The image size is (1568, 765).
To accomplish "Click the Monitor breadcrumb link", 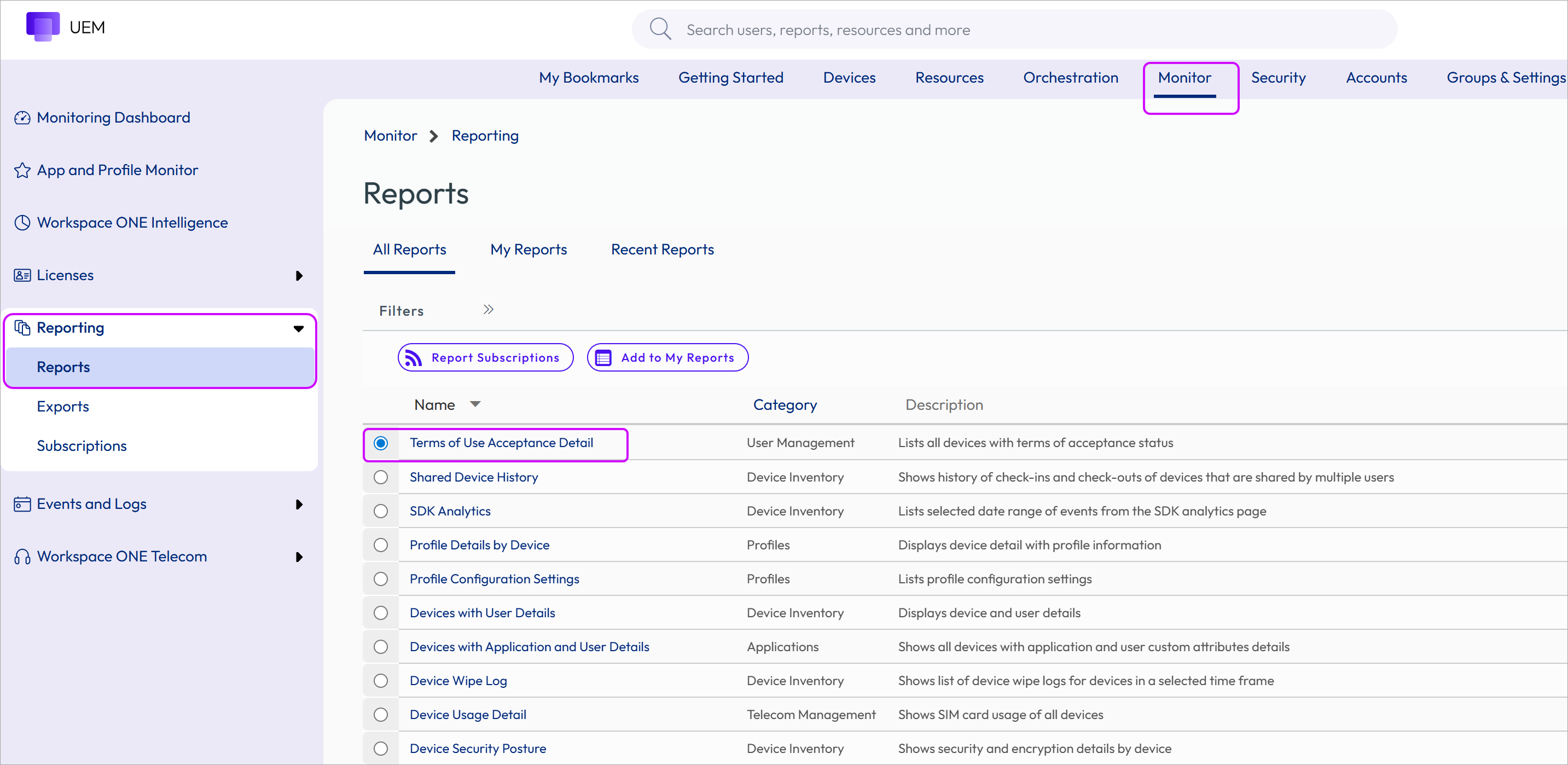I will pyautogui.click(x=390, y=136).
